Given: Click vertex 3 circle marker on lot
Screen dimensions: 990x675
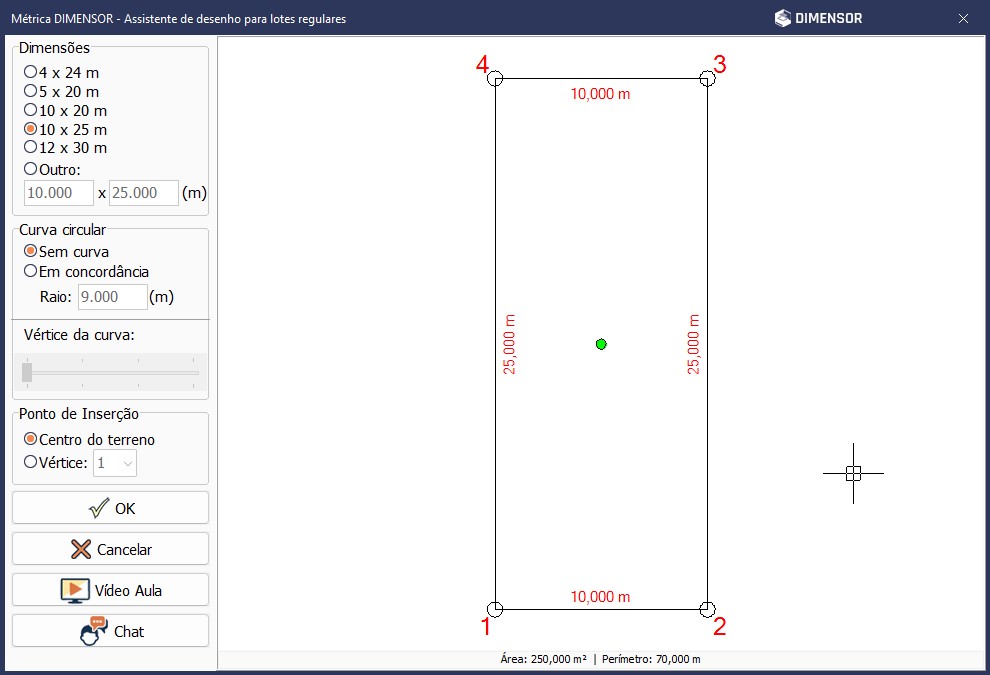Looking at the screenshot, I should tap(707, 79).
